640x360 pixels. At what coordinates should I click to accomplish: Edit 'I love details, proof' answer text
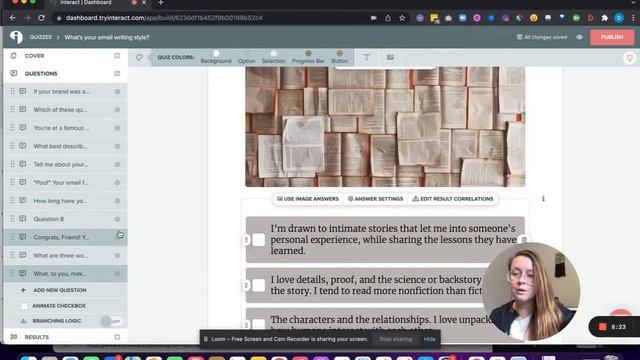(x=376, y=285)
